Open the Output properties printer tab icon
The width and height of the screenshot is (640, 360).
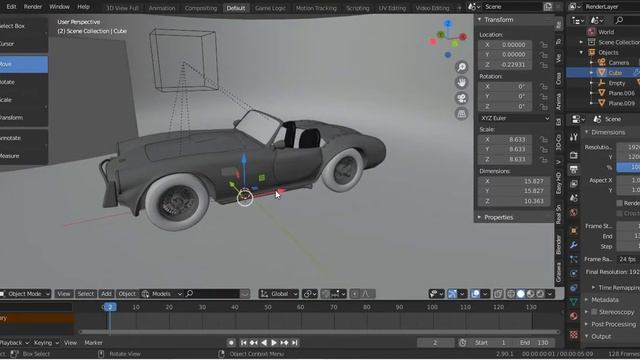click(x=573, y=169)
